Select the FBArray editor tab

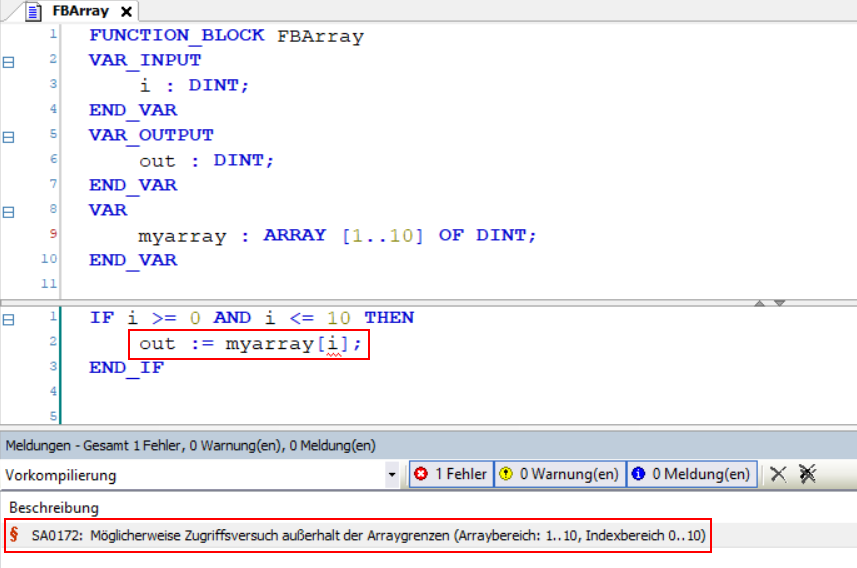point(80,11)
